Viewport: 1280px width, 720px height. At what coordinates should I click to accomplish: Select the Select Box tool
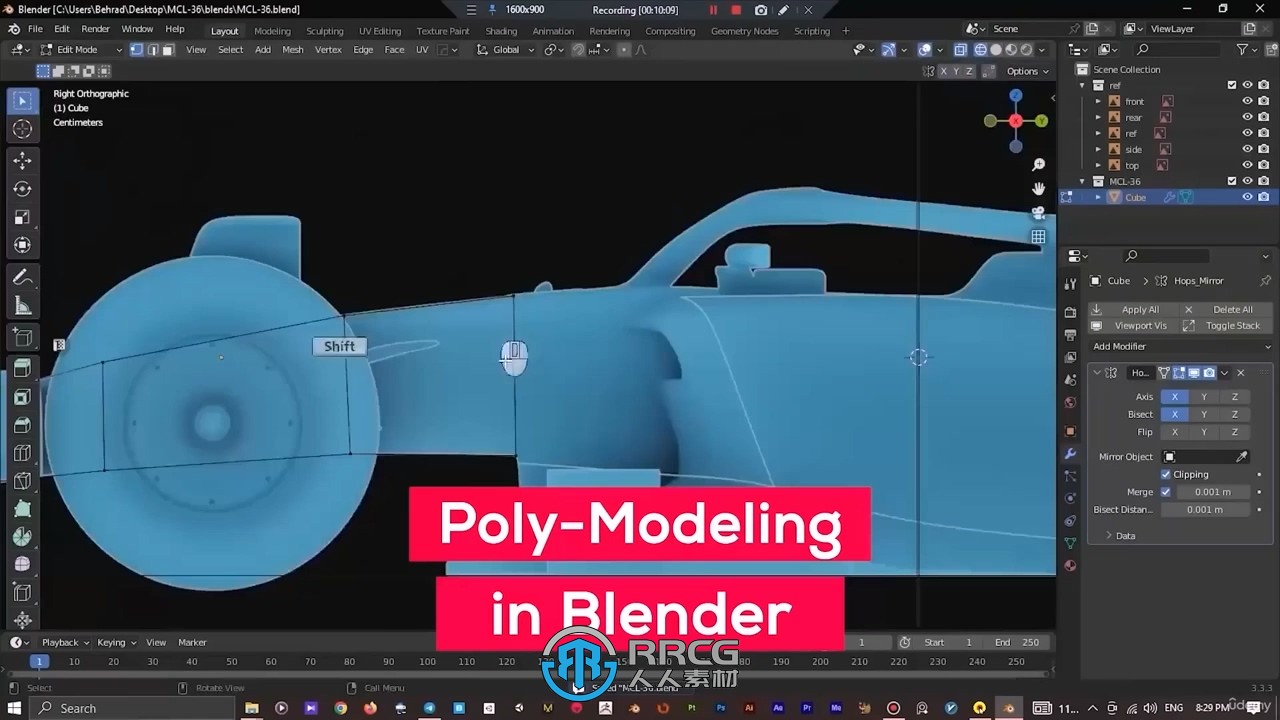(x=22, y=101)
